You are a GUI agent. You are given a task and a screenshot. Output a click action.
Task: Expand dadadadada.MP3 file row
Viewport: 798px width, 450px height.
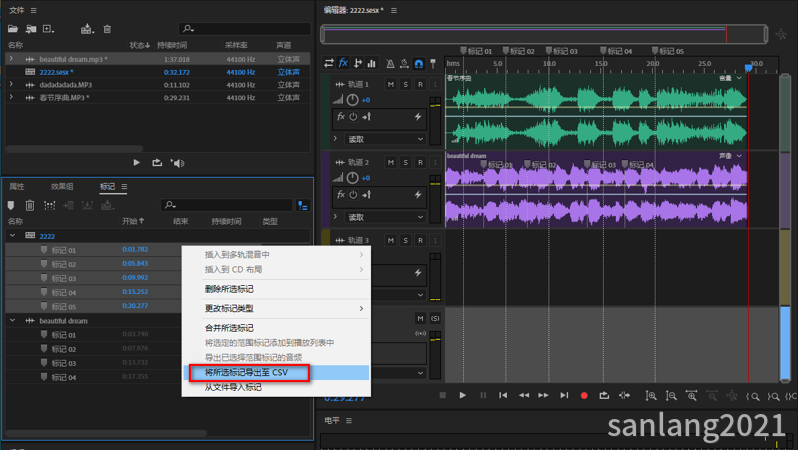pos(11,85)
